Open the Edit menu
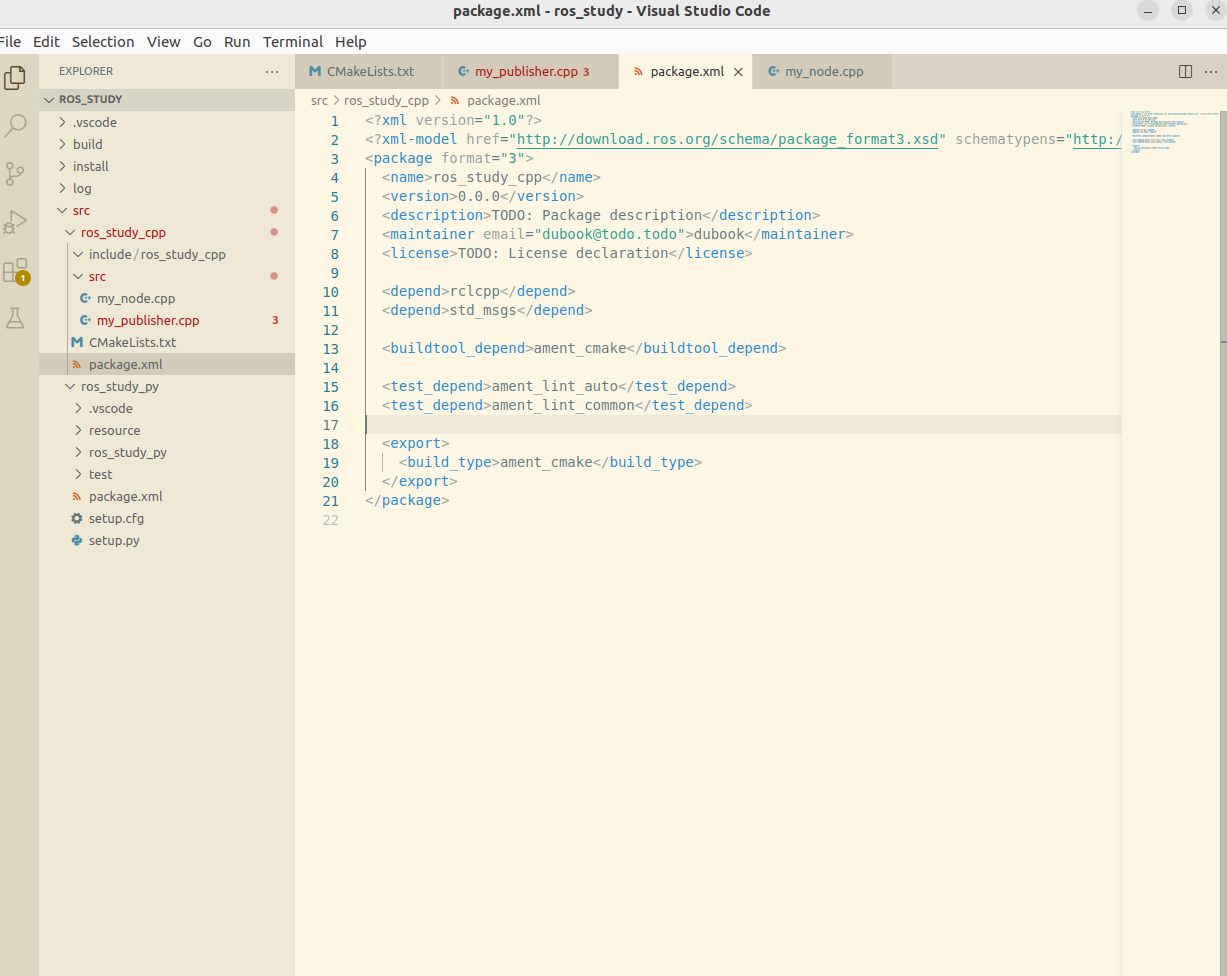 (x=46, y=42)
